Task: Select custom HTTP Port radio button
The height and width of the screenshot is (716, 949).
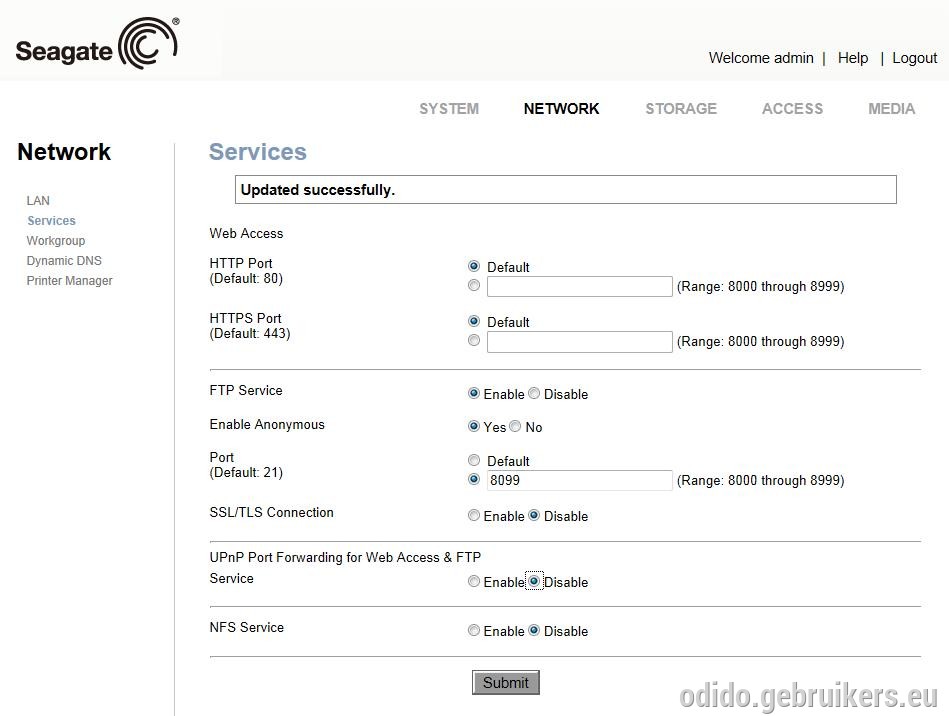Action: pyautogui.click(x=474, y=285)
